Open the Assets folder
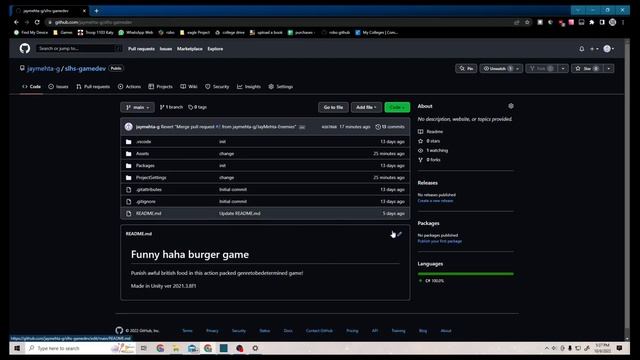 (142, 153)
